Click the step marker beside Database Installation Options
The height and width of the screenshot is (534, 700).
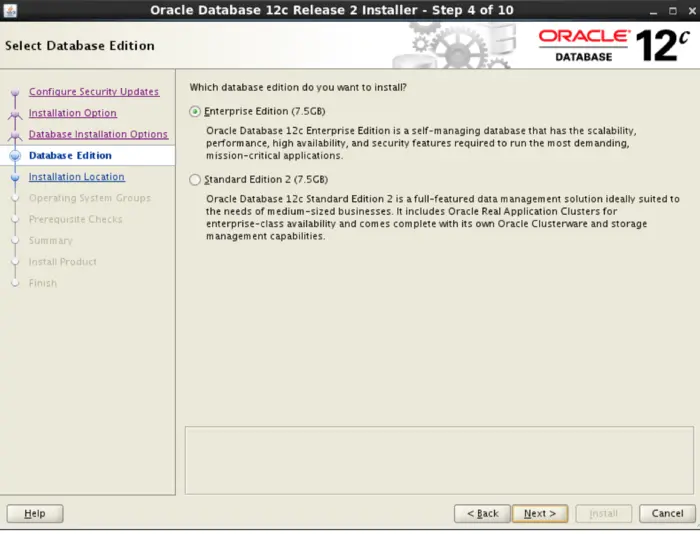(x=15, y=135)
